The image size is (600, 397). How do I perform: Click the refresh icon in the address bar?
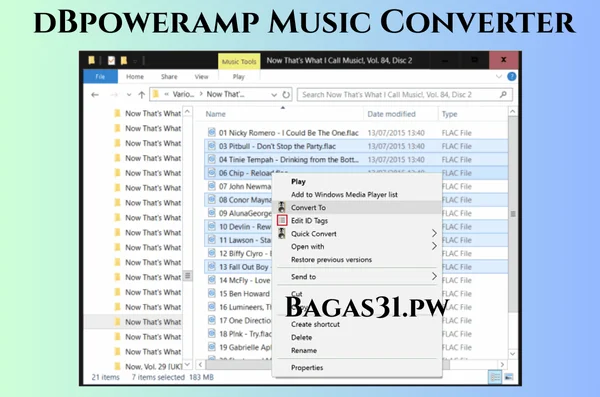286,94
